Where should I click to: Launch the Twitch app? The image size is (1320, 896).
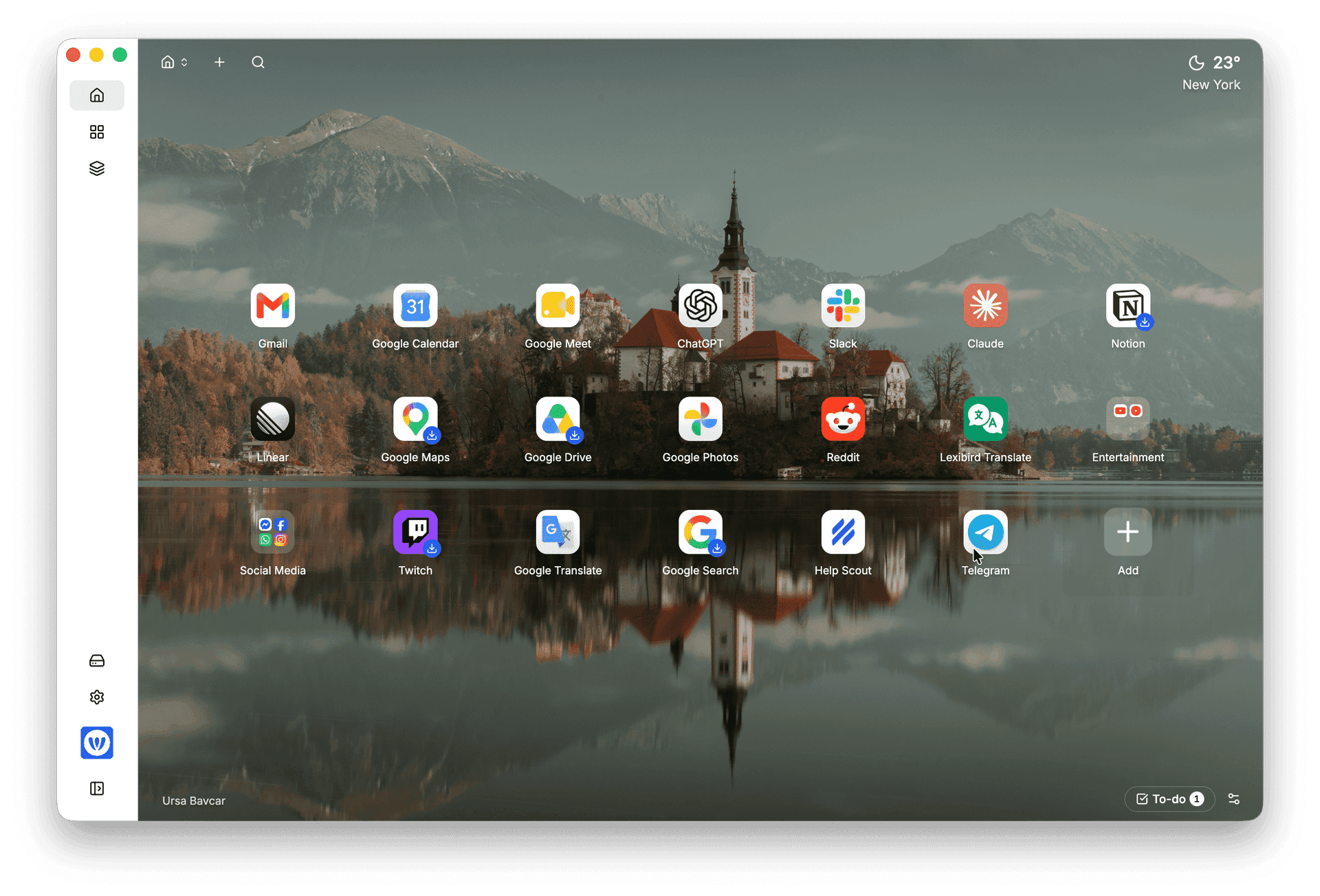click(x=415, y=533)
